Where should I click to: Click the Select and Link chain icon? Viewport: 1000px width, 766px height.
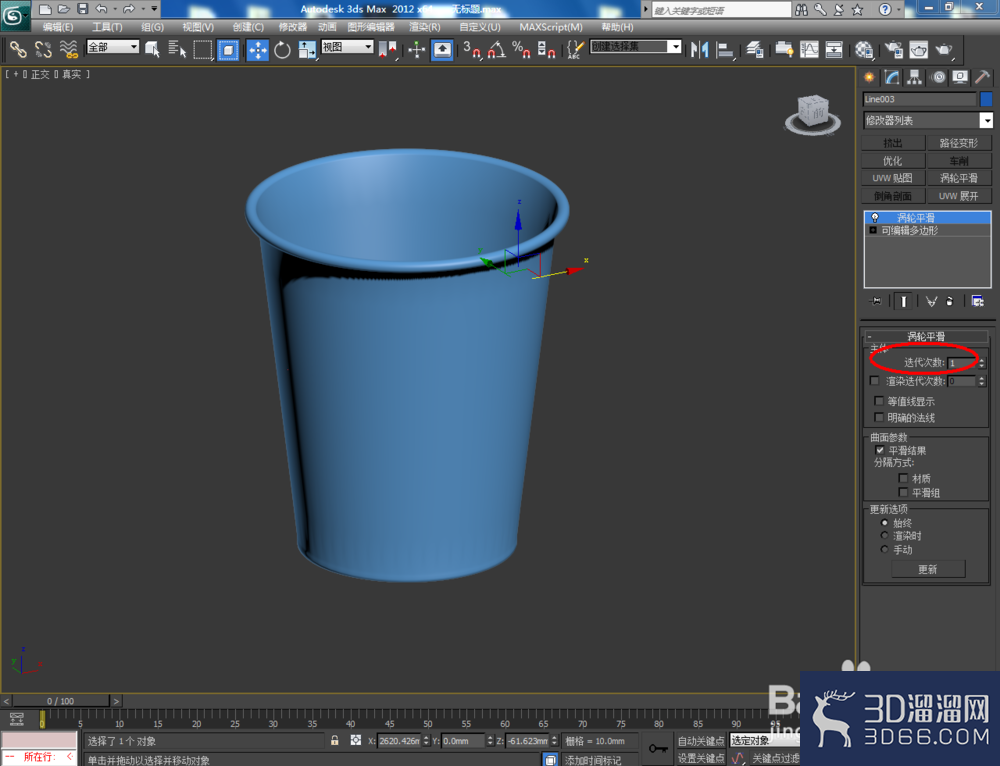click(x=18, y=49)
